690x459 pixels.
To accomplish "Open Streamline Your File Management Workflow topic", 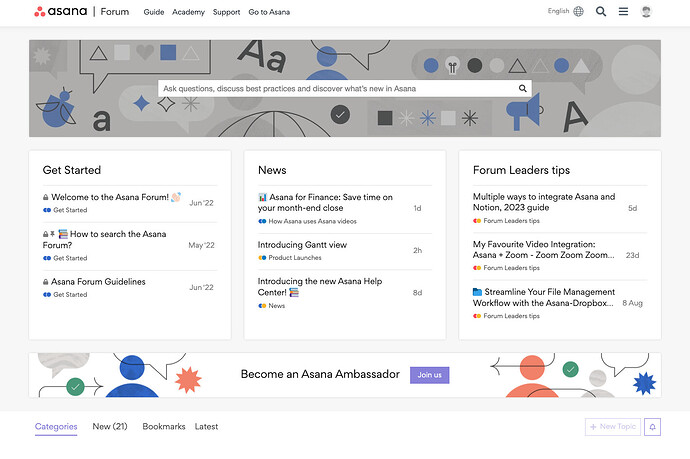I will pyautogui.click(x=544, y=297).
